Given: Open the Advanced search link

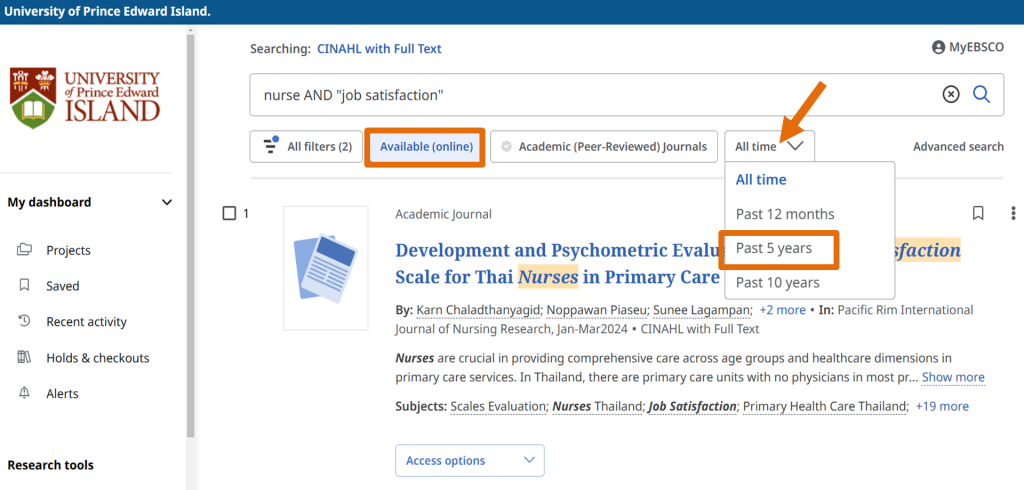Looking at the screenshot, I should coord(957,147).
